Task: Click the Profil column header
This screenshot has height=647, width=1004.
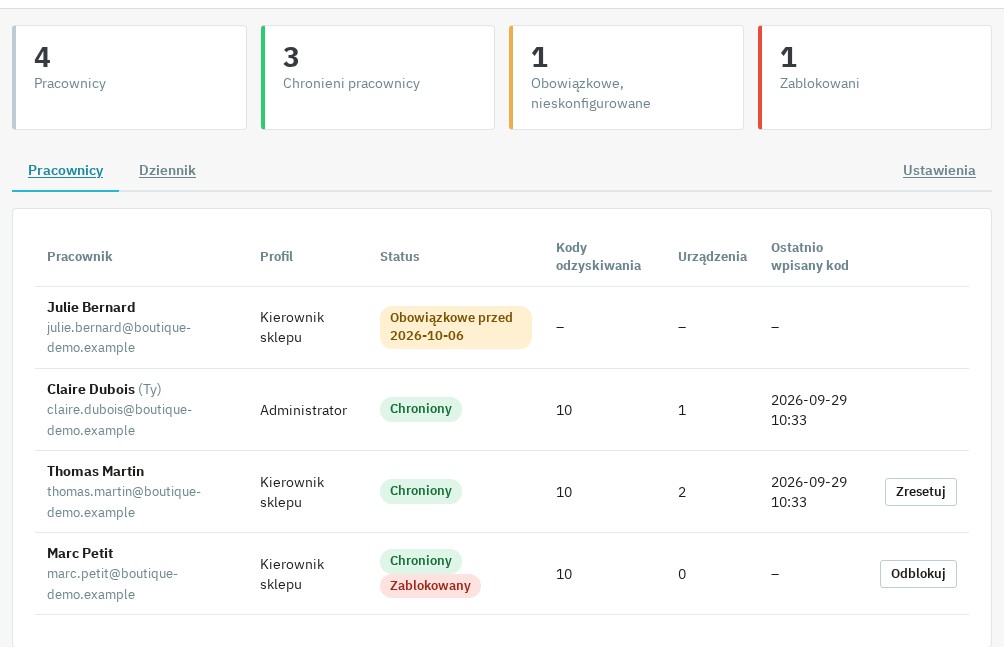Action: point(276,256)
